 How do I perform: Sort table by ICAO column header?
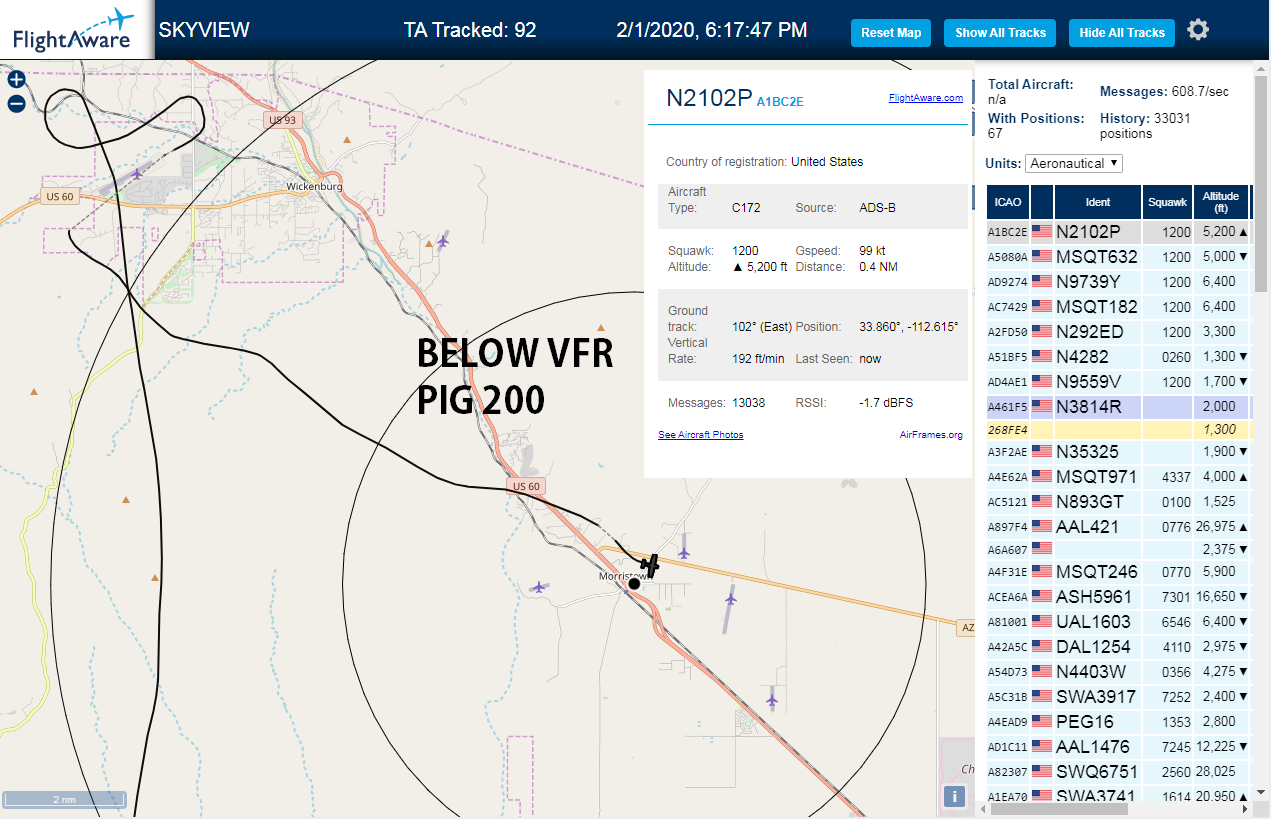1008,202
